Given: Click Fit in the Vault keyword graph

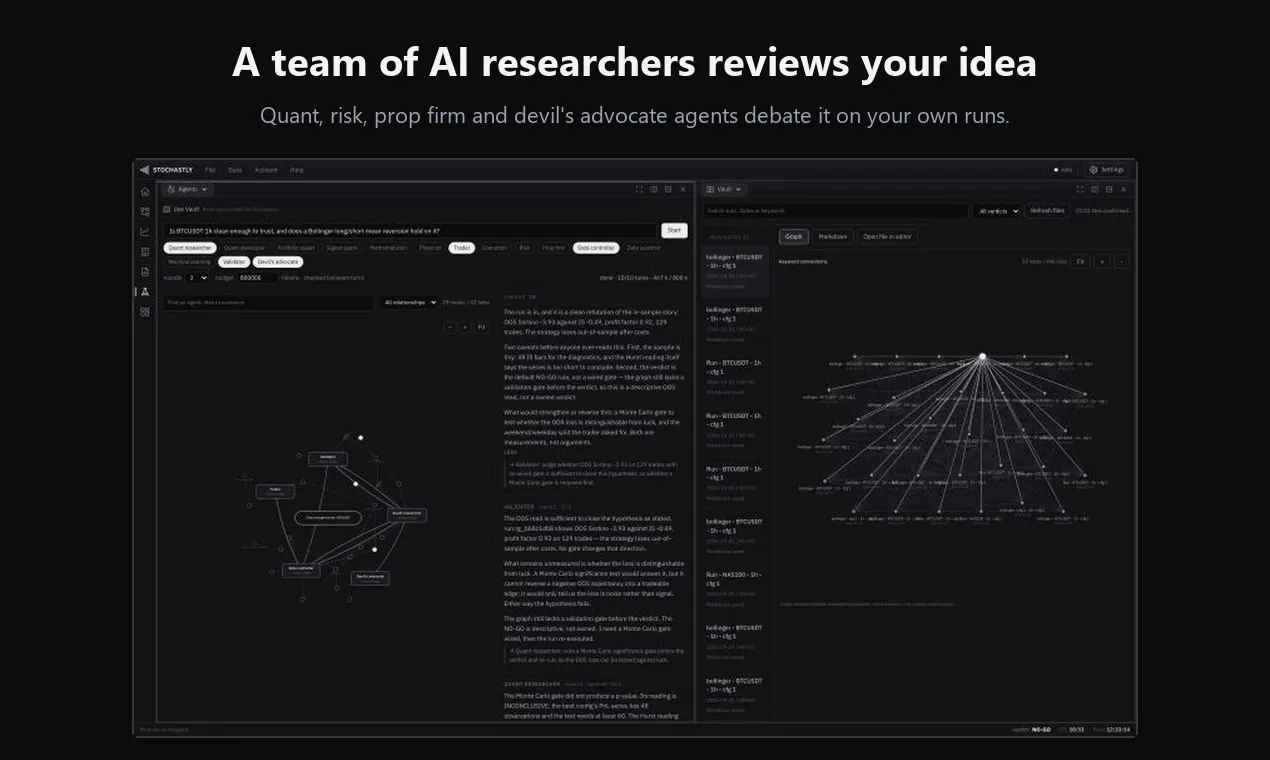Looking at the screenshot, I should (1080, 261).
